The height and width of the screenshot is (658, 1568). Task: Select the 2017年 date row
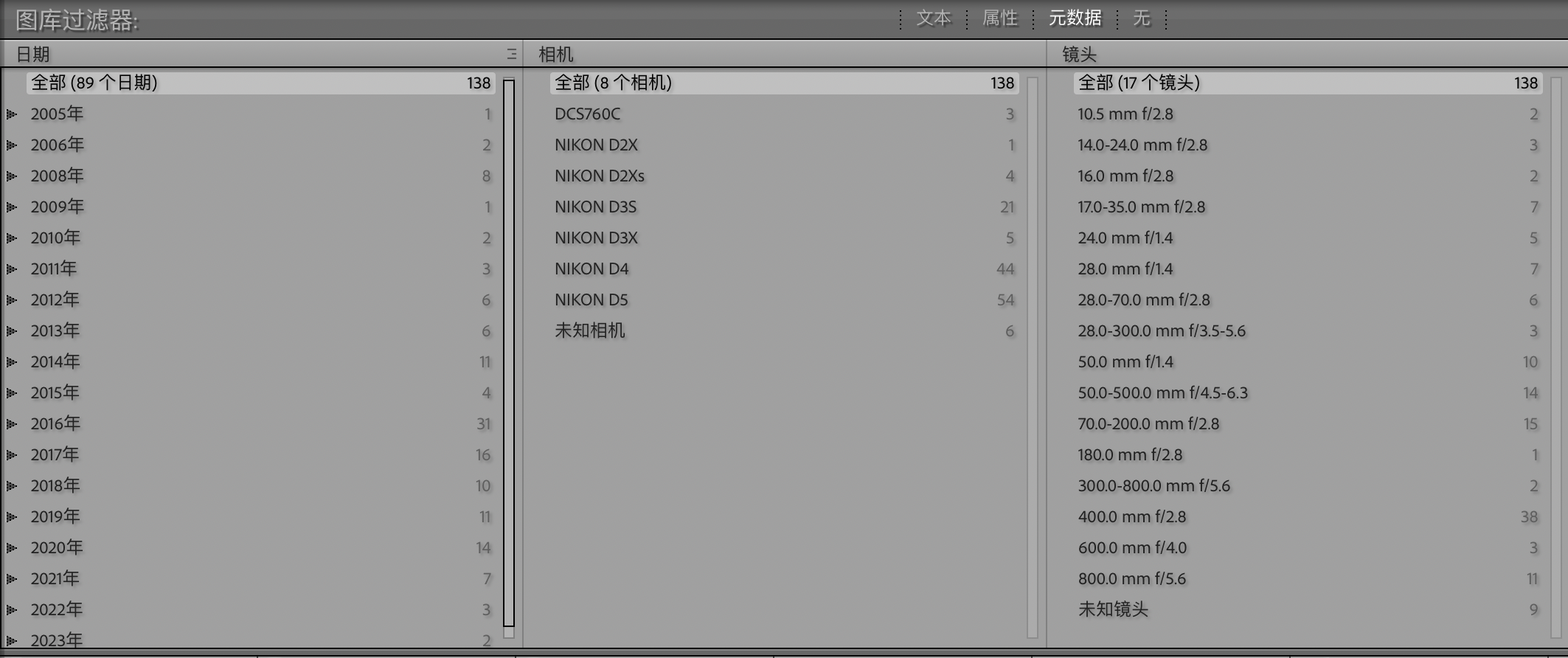click(x=261, y=454)
